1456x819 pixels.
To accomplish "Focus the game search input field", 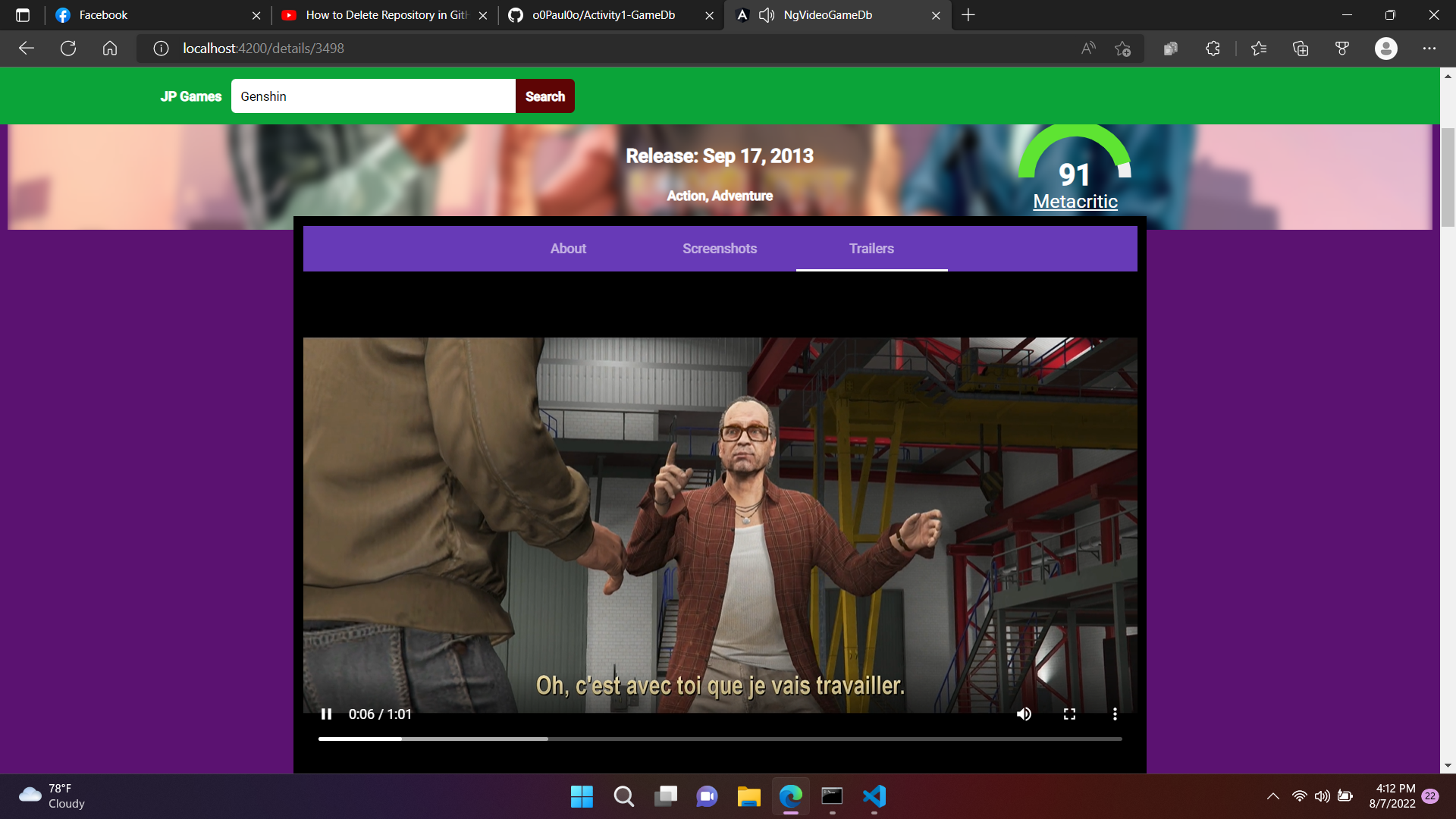I will 373,96.
